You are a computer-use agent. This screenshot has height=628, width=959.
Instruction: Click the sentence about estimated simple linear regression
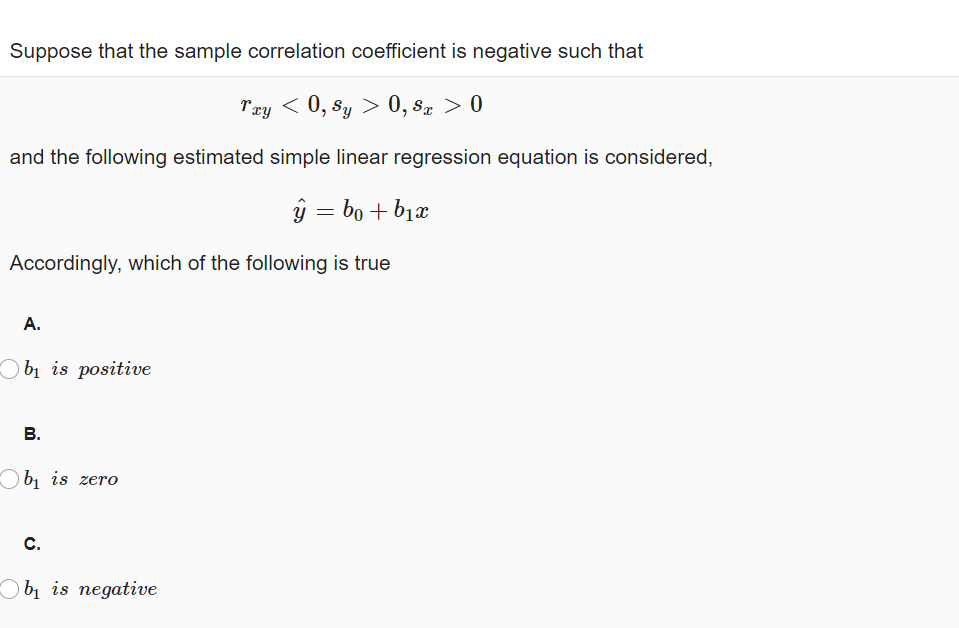pyautogui.click(x=360, y=157)
